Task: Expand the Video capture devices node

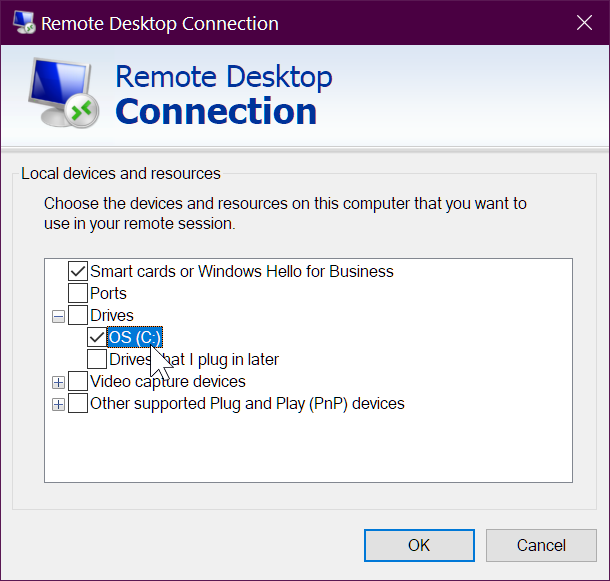Action: [x=58, y=383]
